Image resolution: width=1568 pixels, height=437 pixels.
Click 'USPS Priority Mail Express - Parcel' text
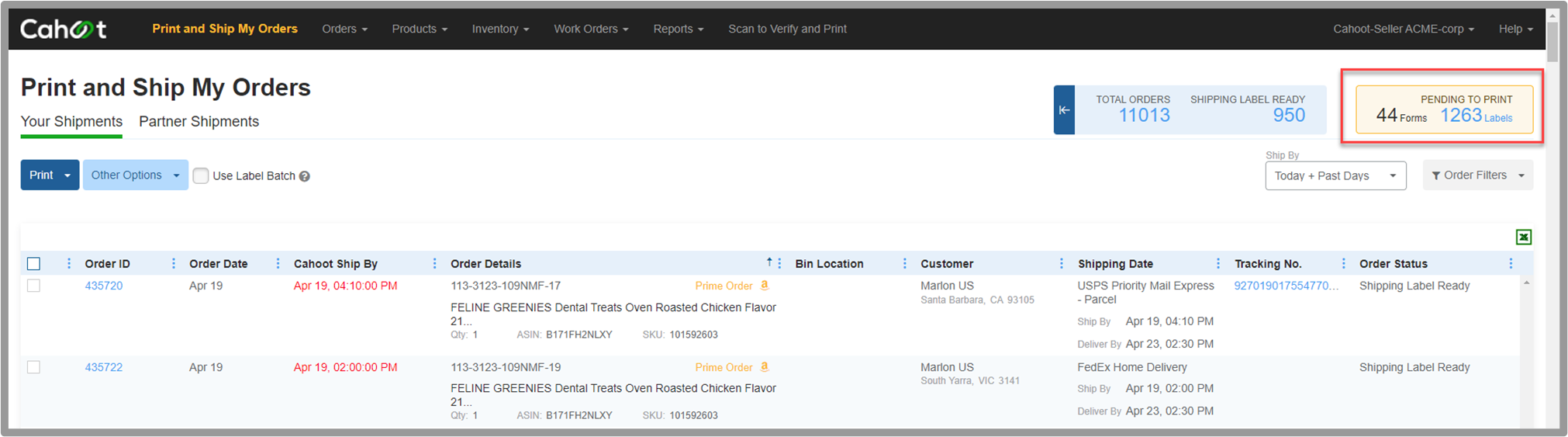click(1145, 293)
